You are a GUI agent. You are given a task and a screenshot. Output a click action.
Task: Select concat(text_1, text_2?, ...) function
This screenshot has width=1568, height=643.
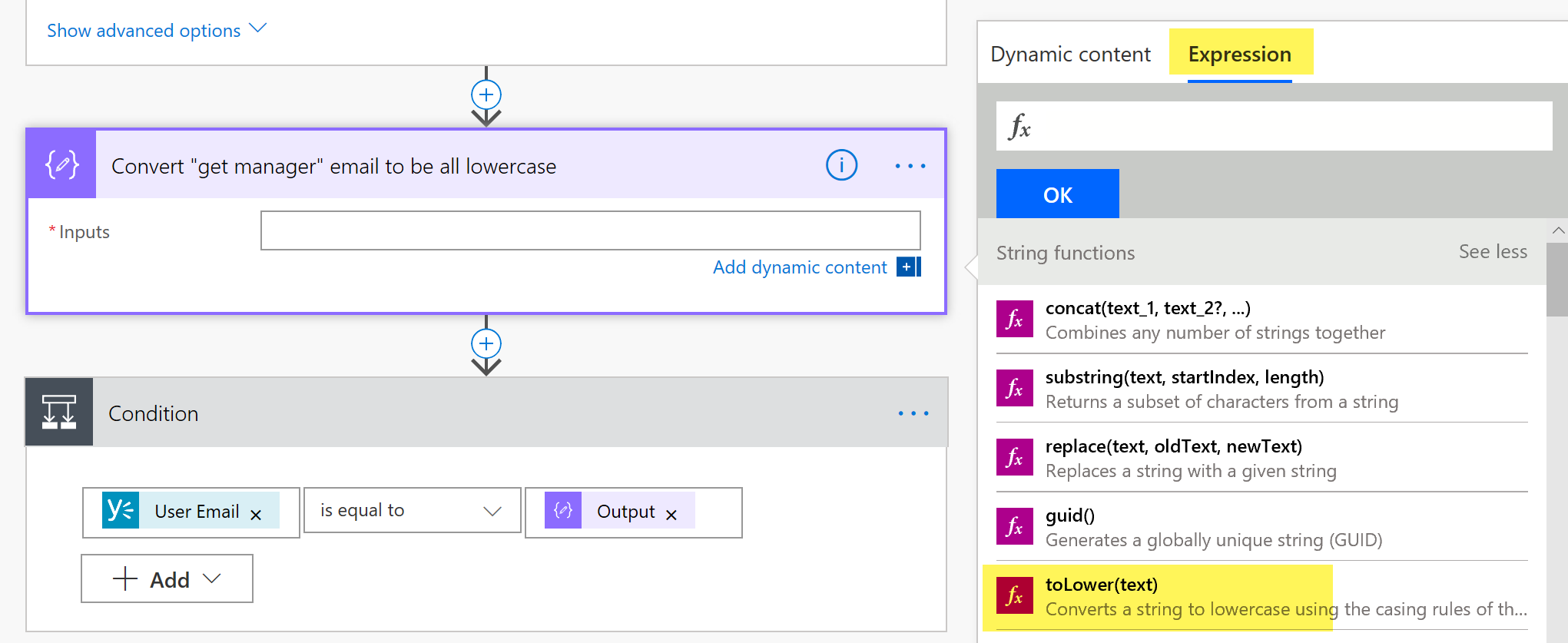(1261, 320)
